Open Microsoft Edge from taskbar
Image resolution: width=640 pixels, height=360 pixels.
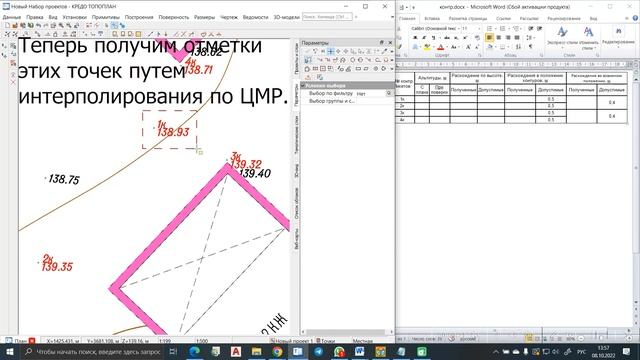pos(195,351)
